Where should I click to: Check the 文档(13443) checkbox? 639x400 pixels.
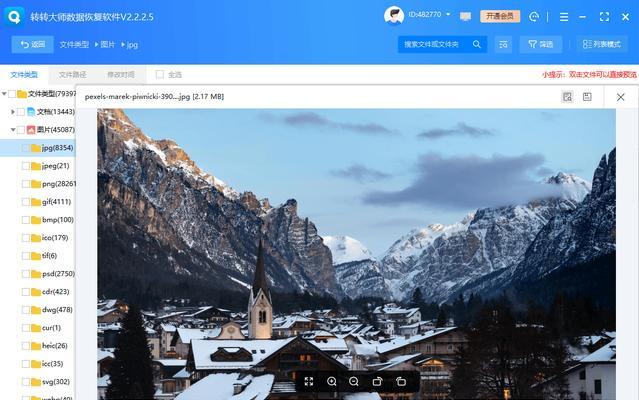tap(21, 112)
